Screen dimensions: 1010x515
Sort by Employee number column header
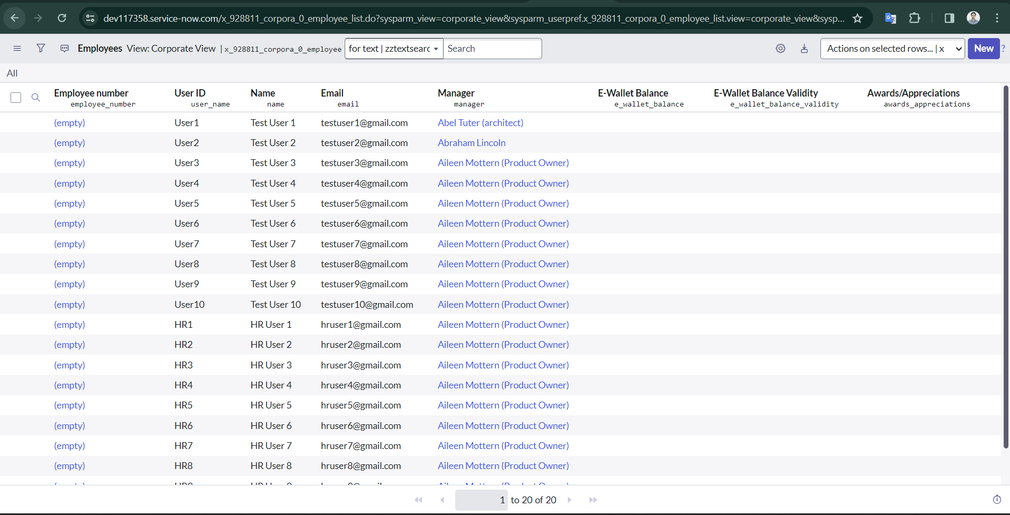coord(91,93)
